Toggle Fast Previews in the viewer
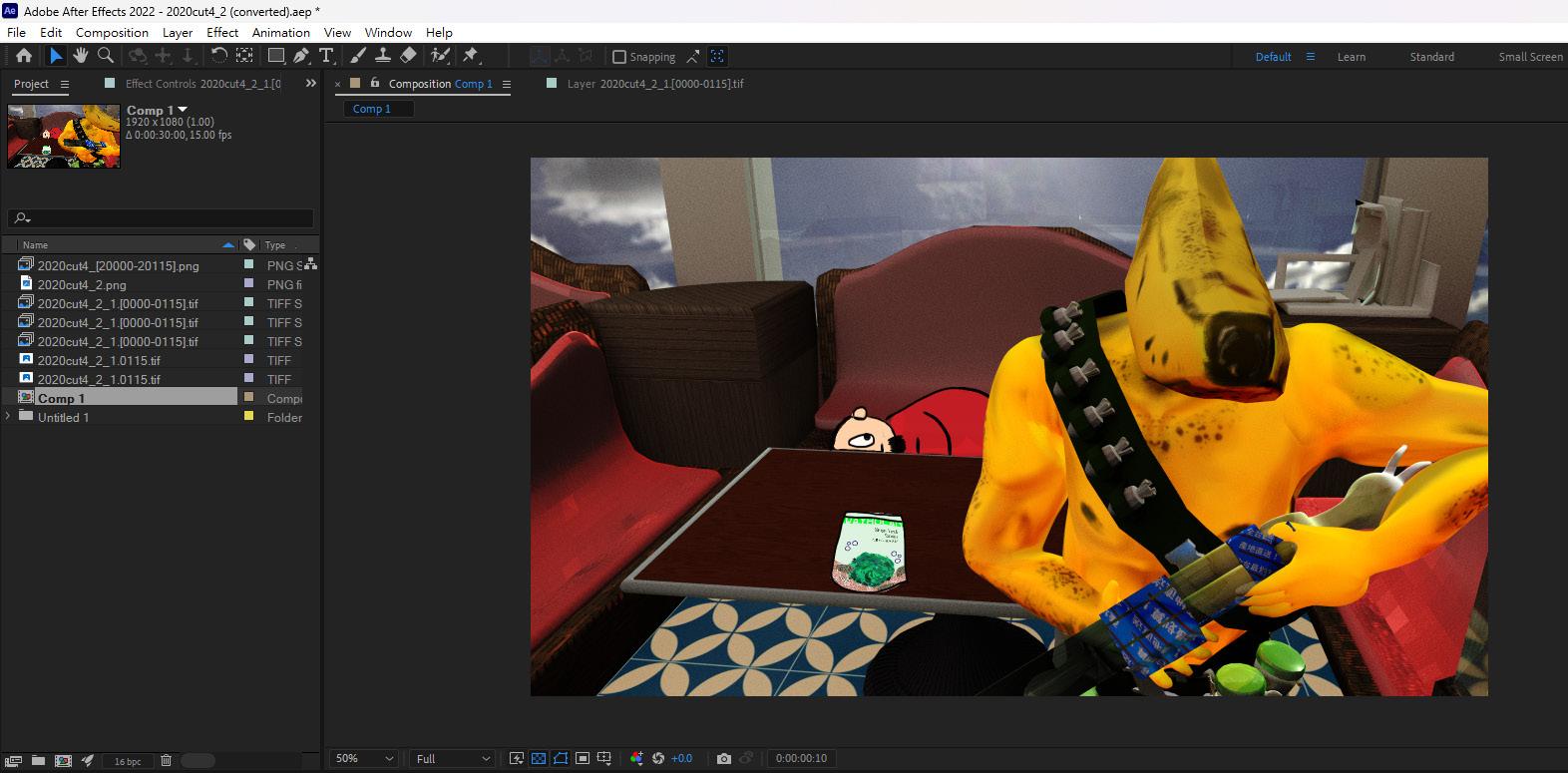1568x773 pixels. coord(517,758)
